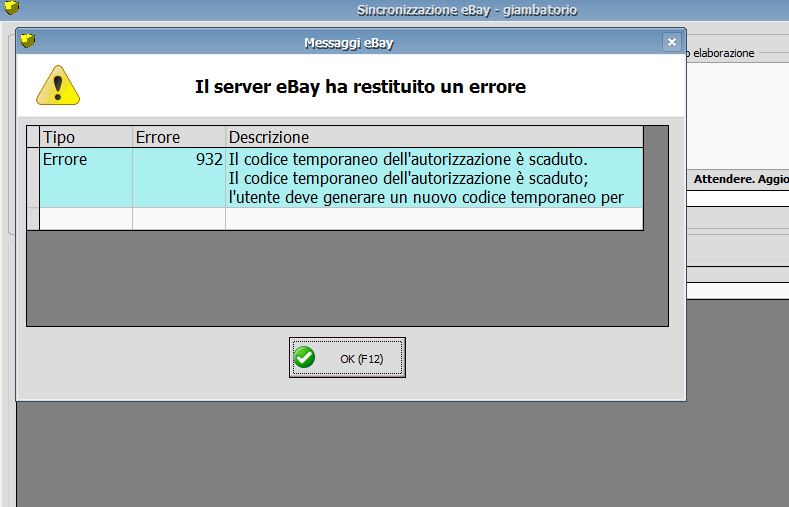Sort by the Tipo column header
This screenshot has height=507, width=789.
pos(86,137)
